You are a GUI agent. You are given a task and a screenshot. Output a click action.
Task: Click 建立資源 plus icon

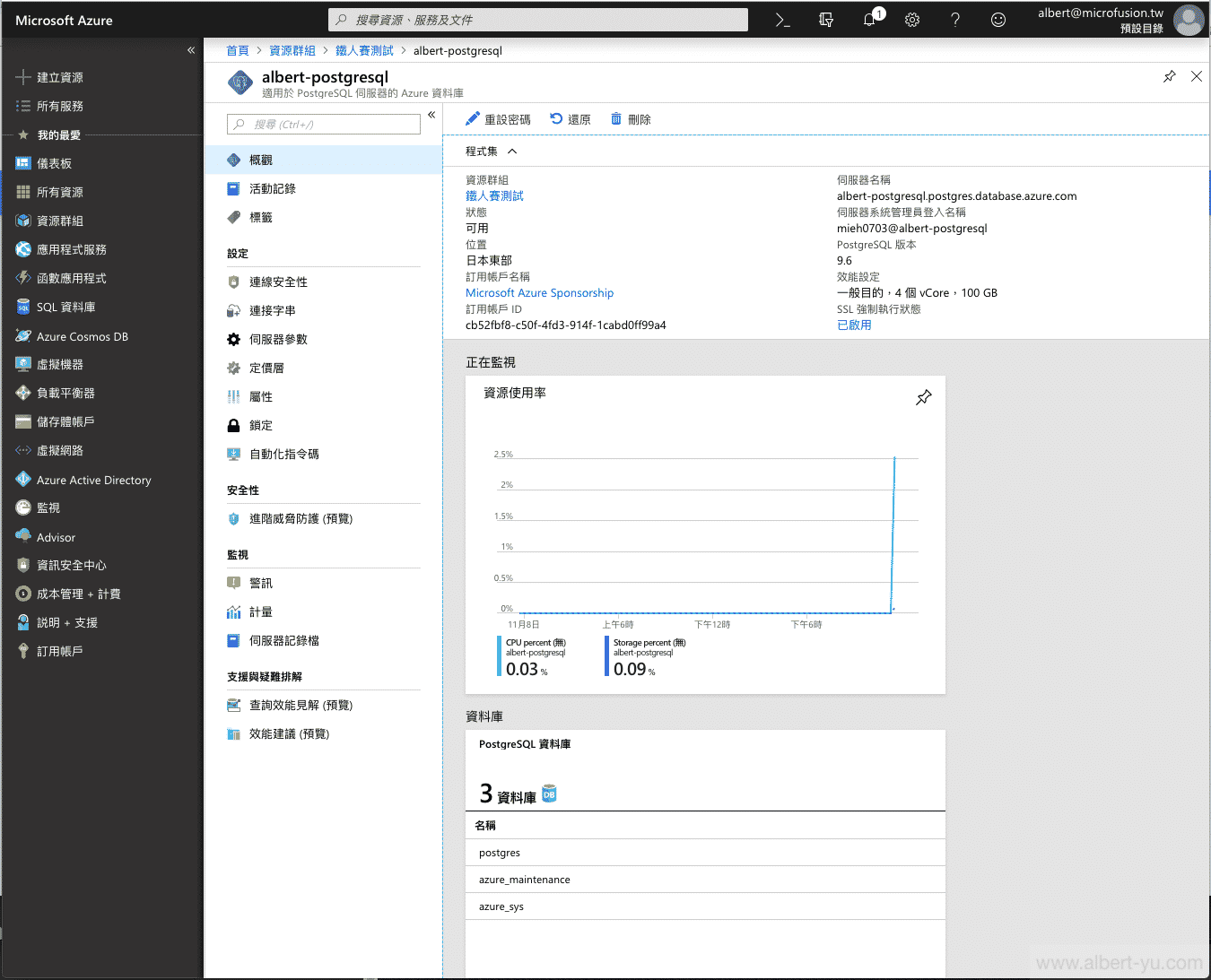pos(23,77)
